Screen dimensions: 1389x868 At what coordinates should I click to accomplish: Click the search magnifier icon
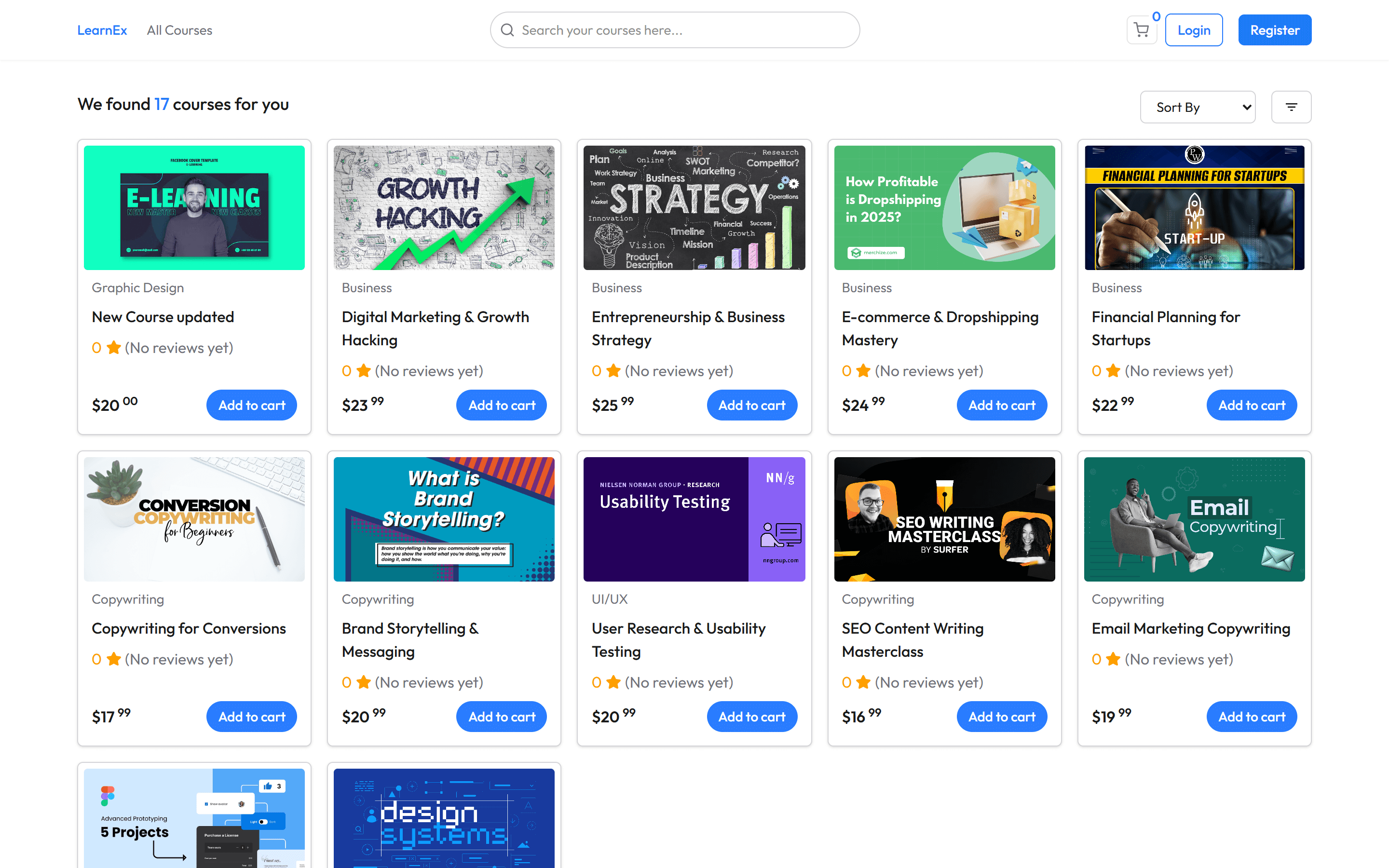507,30
